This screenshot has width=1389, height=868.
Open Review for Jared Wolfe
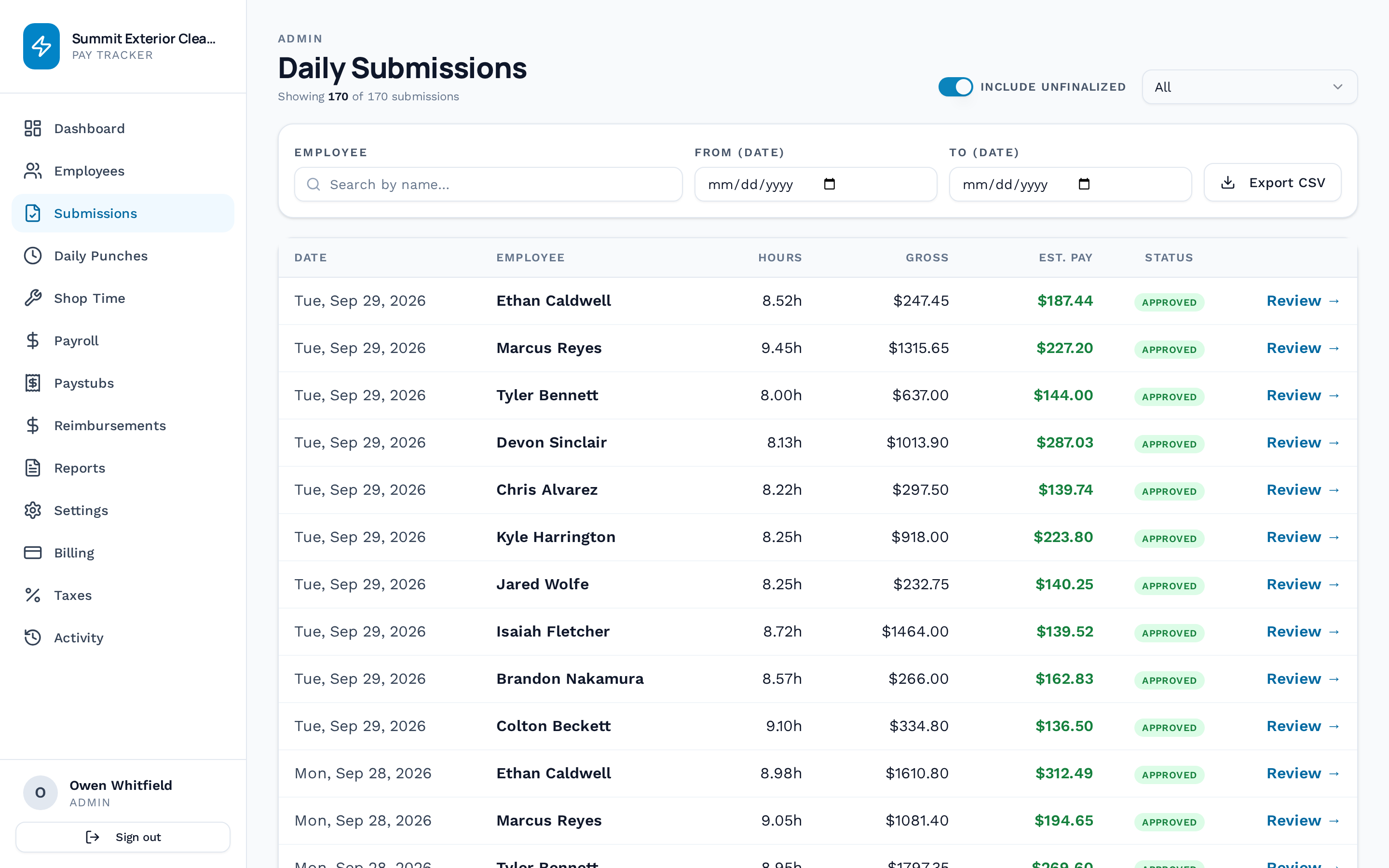point(1303,584)
